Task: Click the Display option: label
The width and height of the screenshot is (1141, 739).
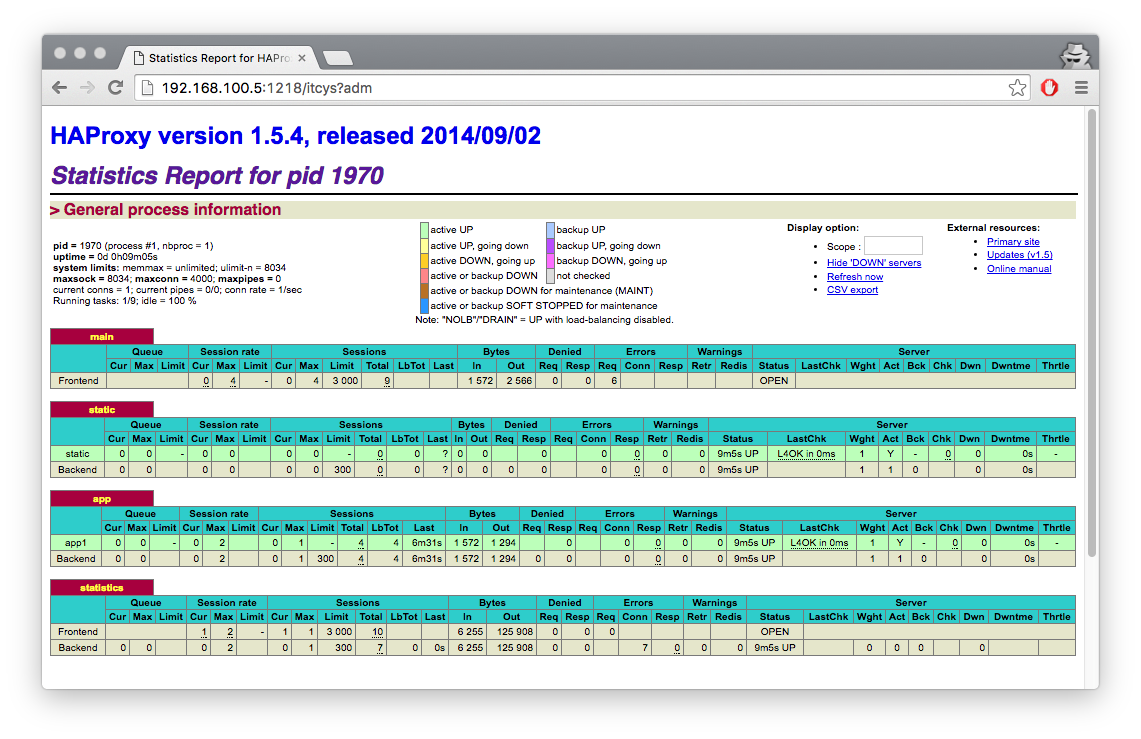Action: 823,228
